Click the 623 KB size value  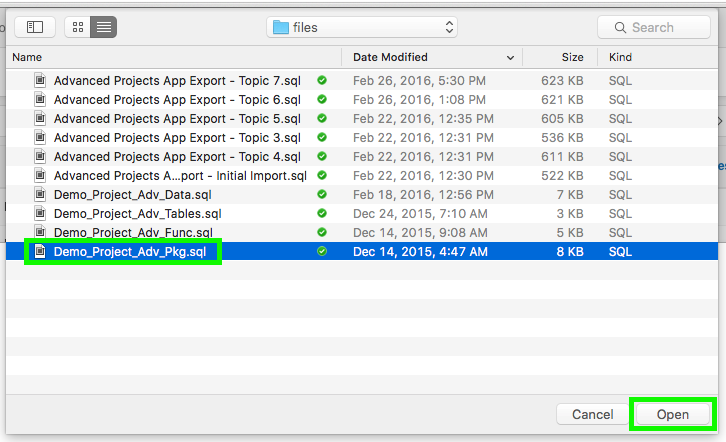(562, 81)
